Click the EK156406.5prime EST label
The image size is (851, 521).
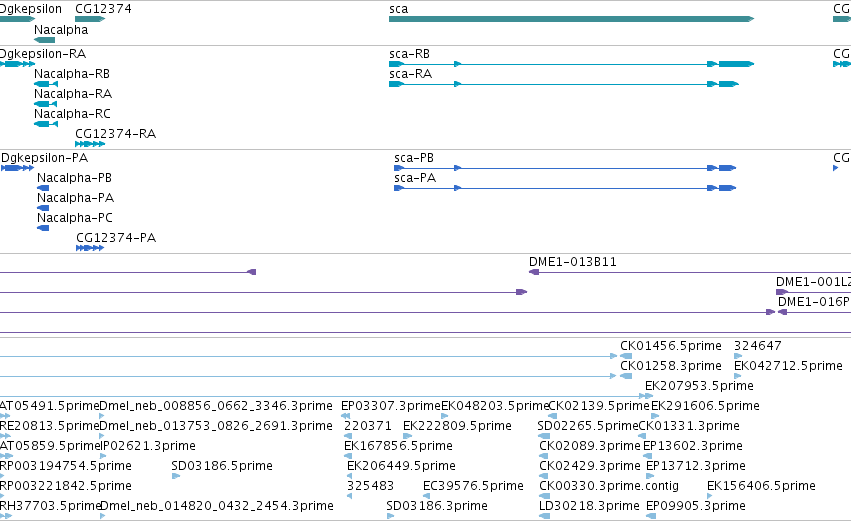tap(761, 487)
